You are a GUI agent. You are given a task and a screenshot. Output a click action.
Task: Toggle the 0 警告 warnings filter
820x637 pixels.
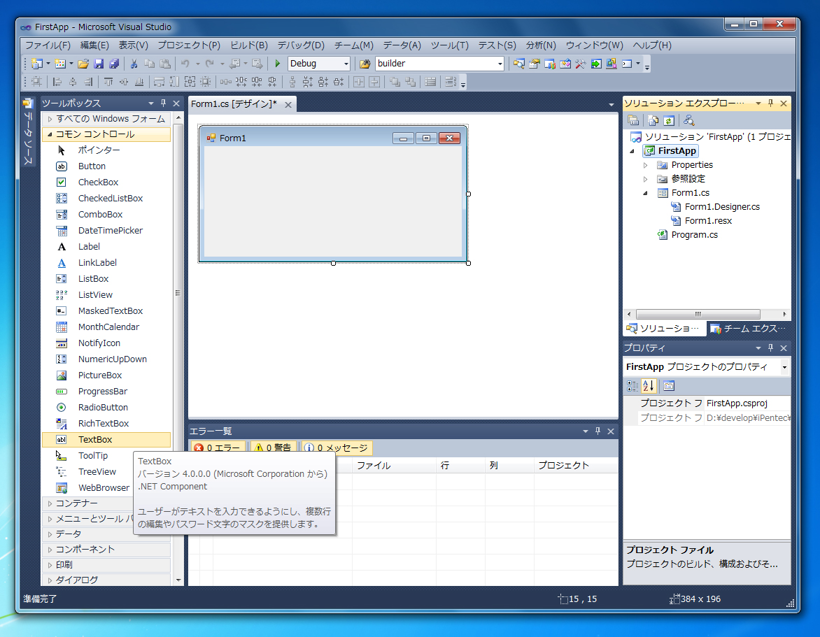272,447
